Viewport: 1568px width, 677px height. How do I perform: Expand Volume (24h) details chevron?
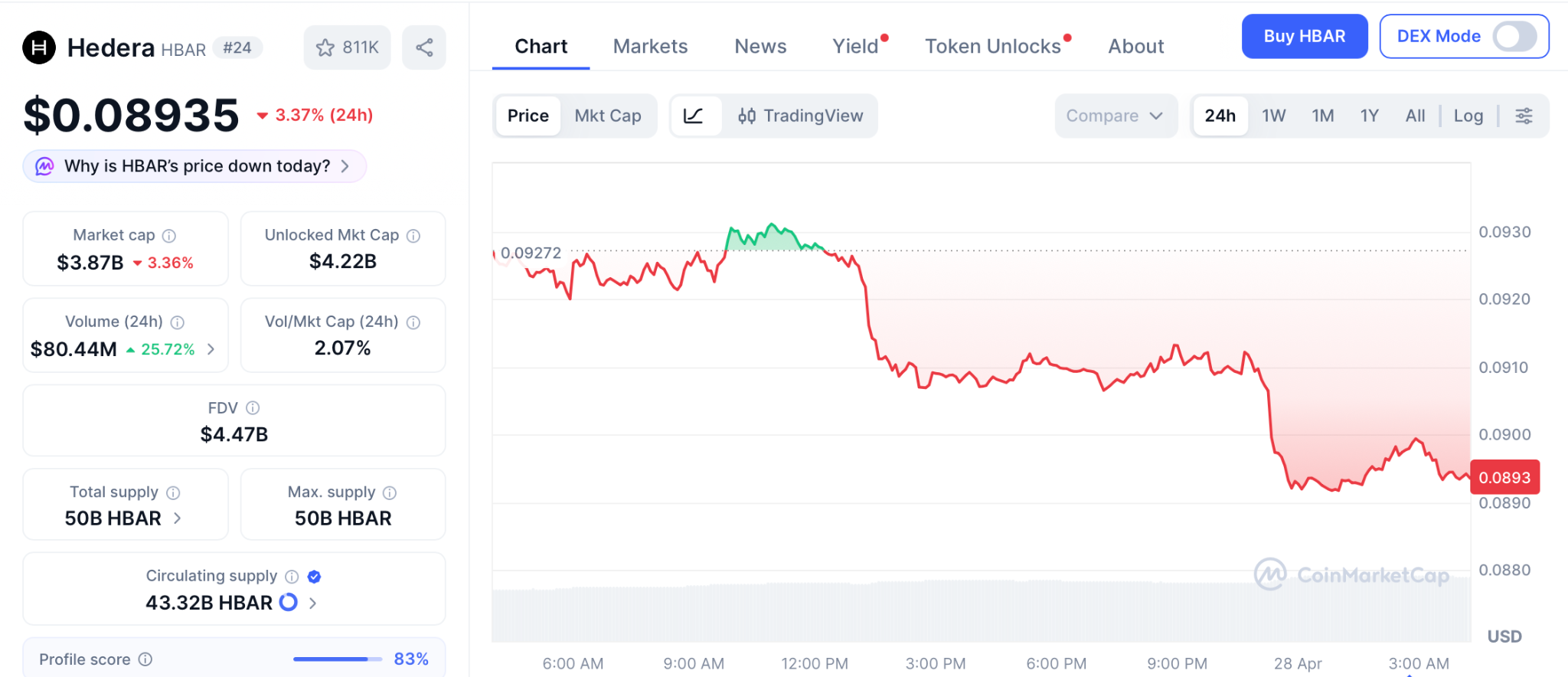[211, 349]
